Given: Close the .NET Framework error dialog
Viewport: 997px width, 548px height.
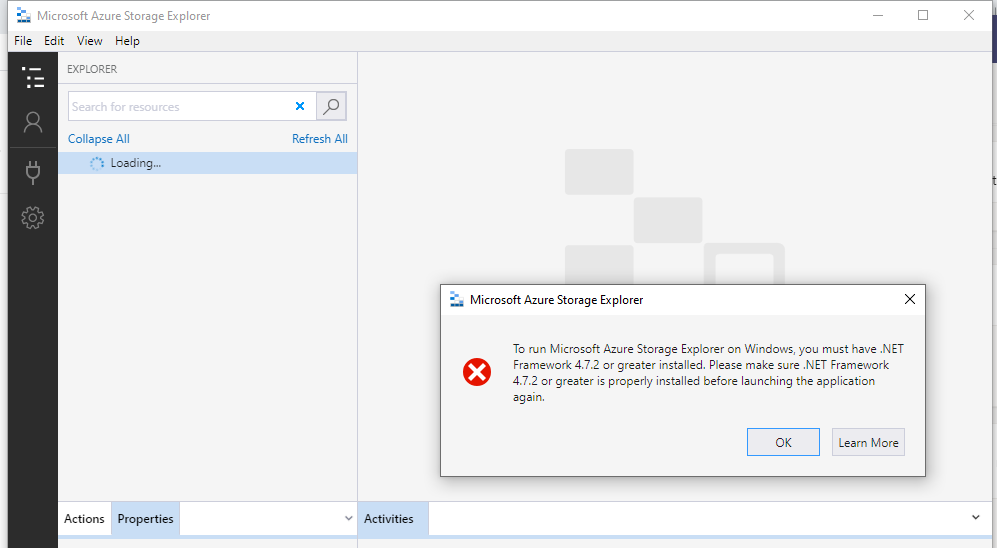Looking at the screenshot, I should click(910, 299).
